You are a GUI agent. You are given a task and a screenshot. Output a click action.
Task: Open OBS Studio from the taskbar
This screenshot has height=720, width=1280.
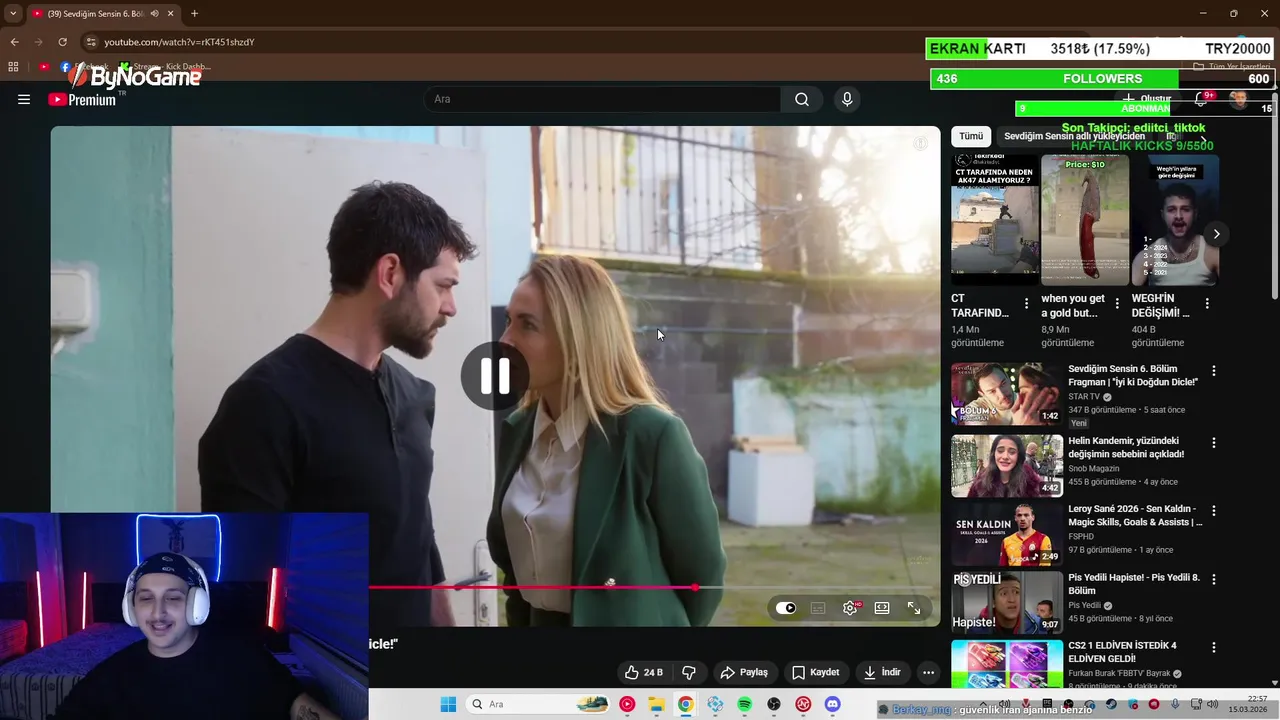point(774,704)
